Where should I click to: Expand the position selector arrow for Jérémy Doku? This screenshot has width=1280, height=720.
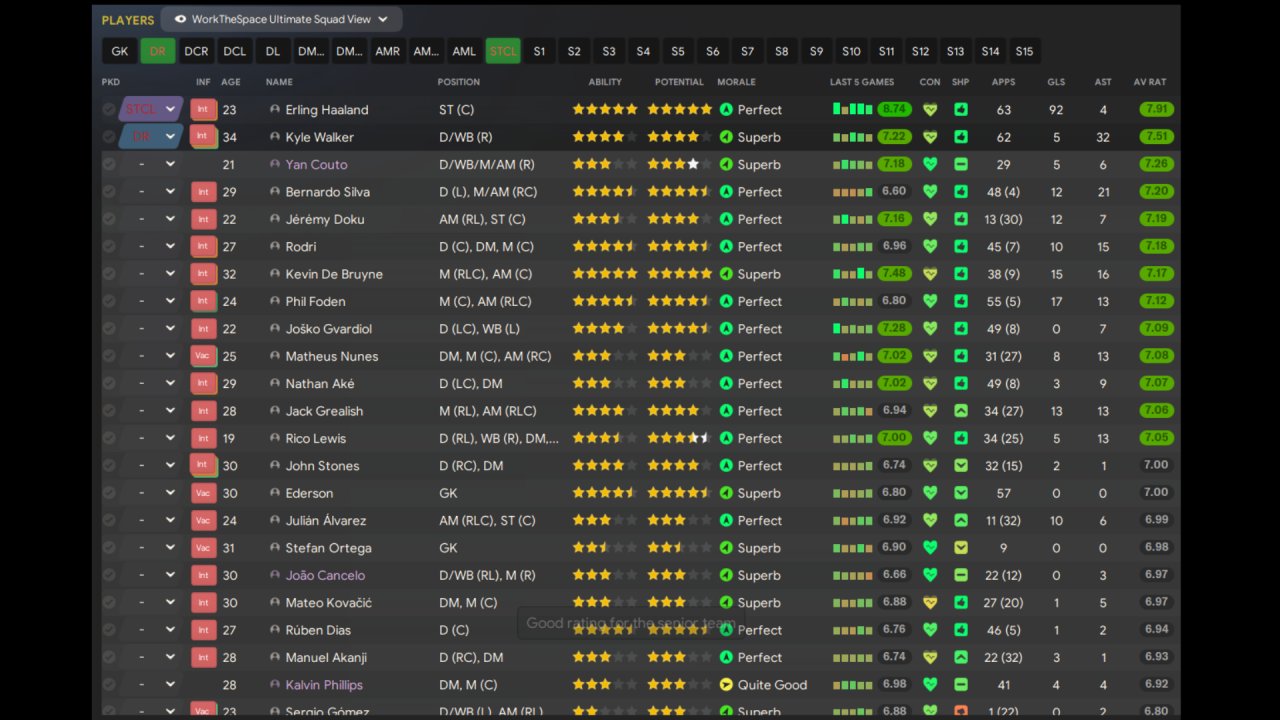(170, 219)
